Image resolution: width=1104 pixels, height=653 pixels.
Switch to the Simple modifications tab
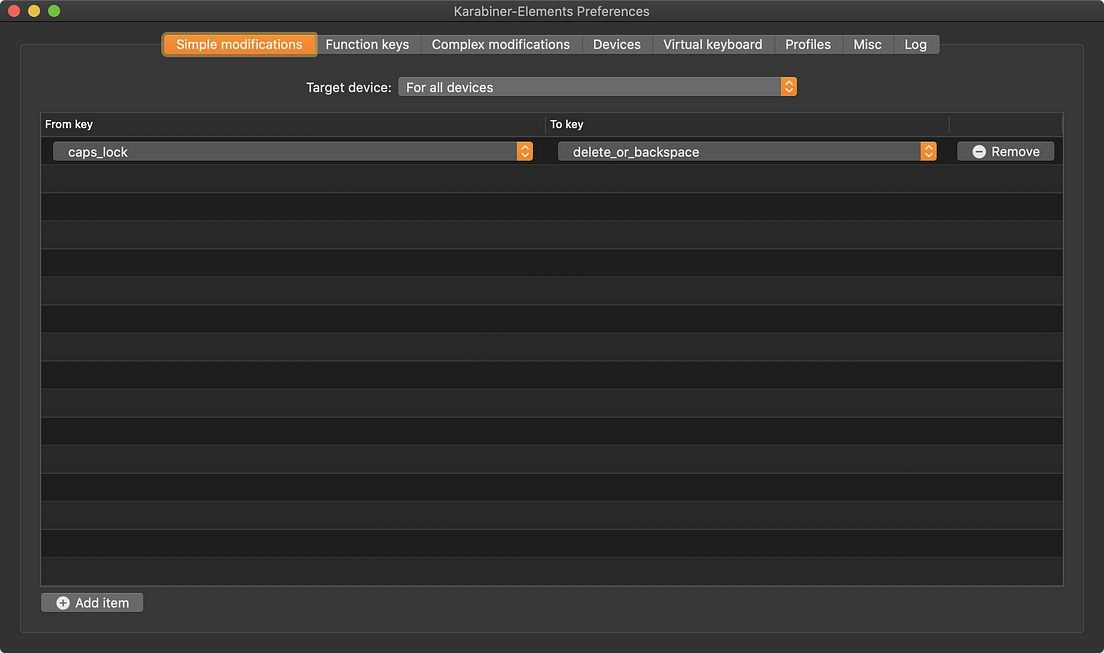point(239,44)
